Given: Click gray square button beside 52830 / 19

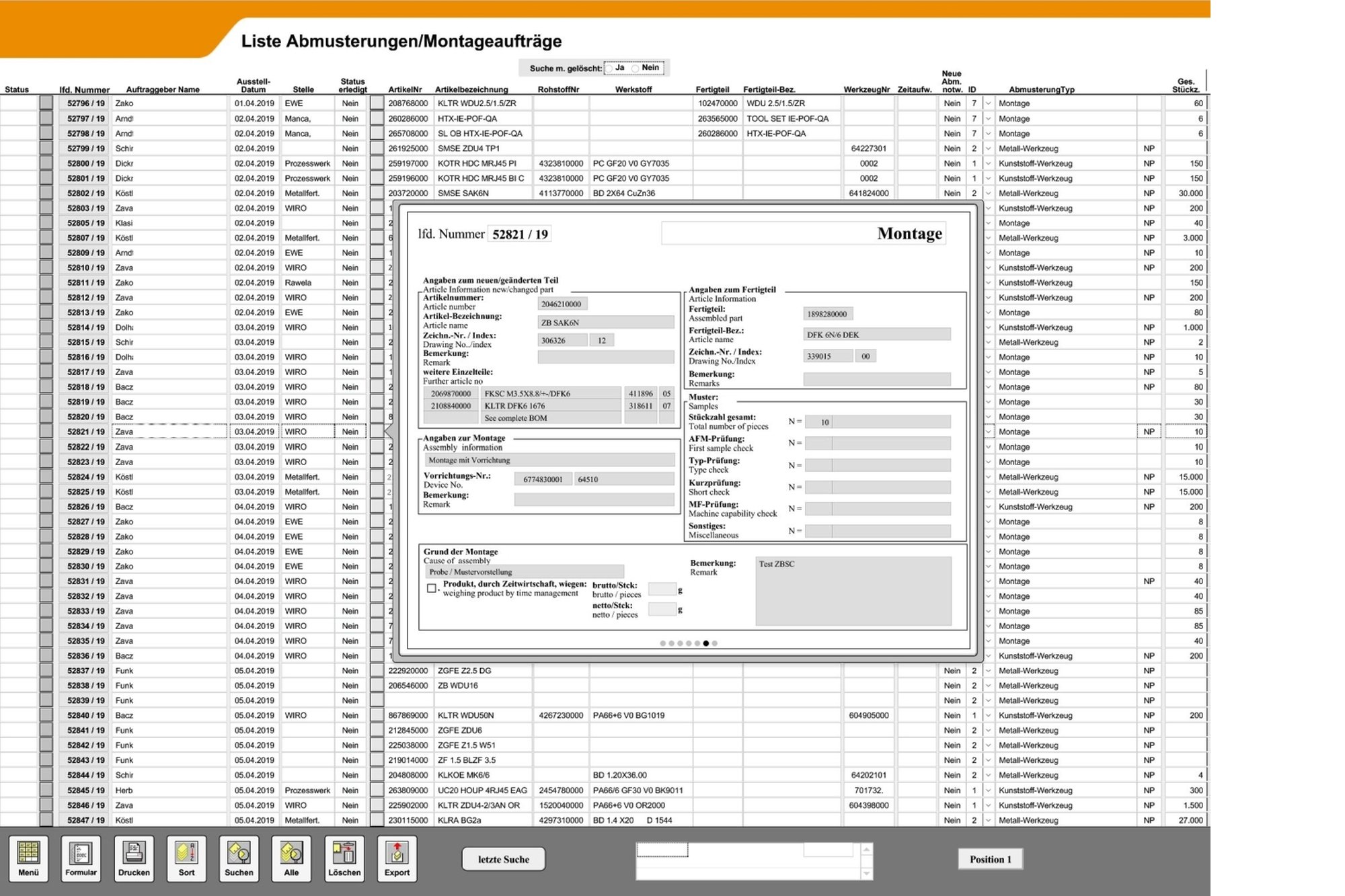Looking at the screenshot, I should pyautogui.click(x=46, y=566).
